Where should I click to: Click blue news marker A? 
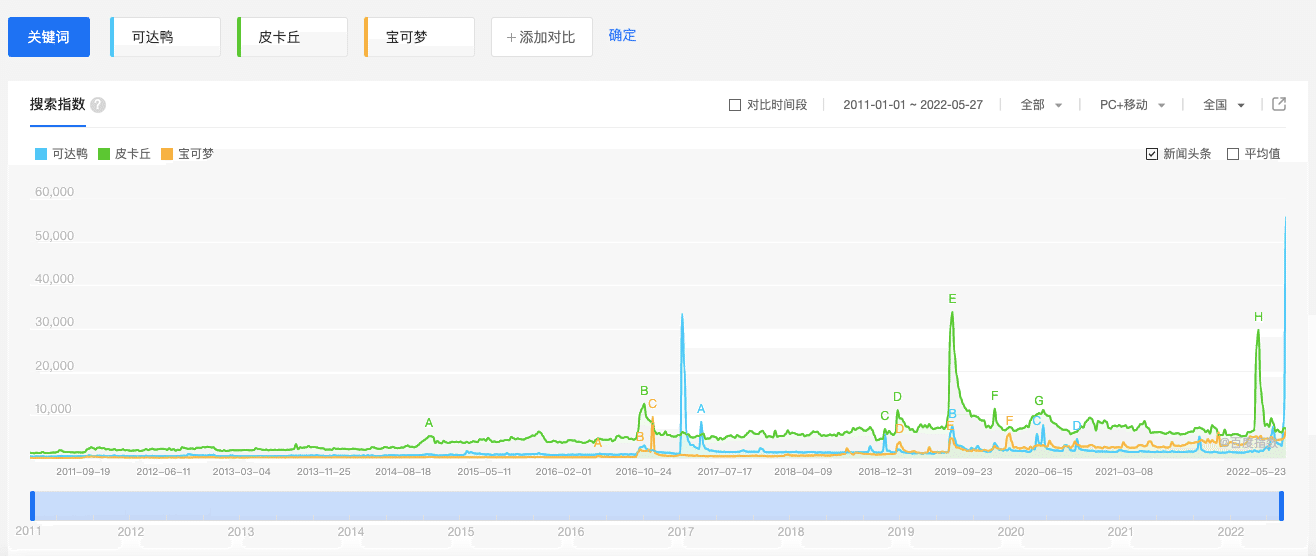pos(701,409)
